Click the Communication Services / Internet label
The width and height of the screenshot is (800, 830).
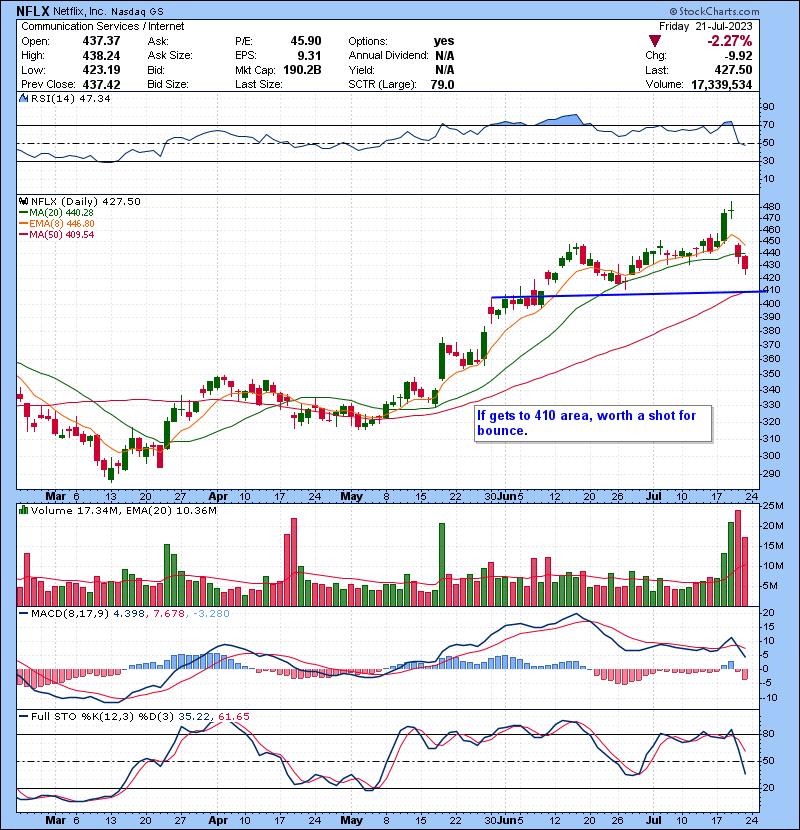coord(103,26)
